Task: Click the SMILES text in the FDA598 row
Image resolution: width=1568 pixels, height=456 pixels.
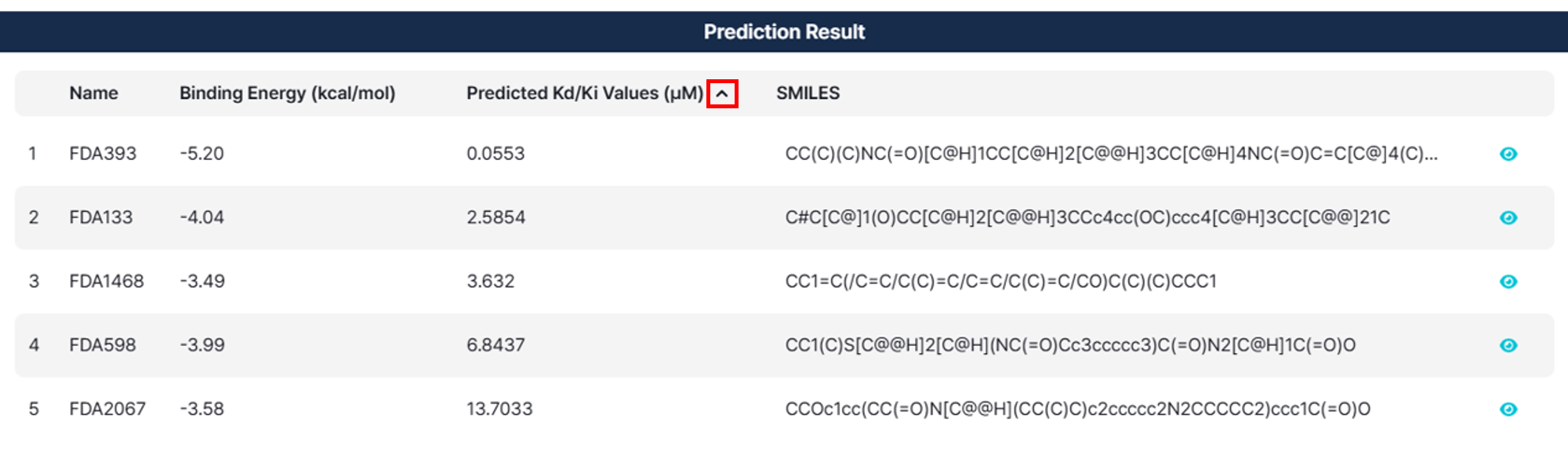Action: (1070, 345)
